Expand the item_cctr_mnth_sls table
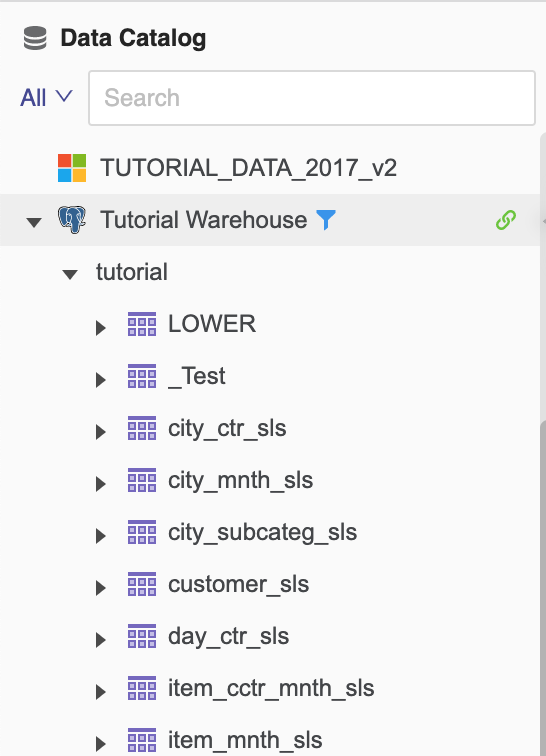The width and height of the screenshot is (546, 756). [x=101, y=692]
